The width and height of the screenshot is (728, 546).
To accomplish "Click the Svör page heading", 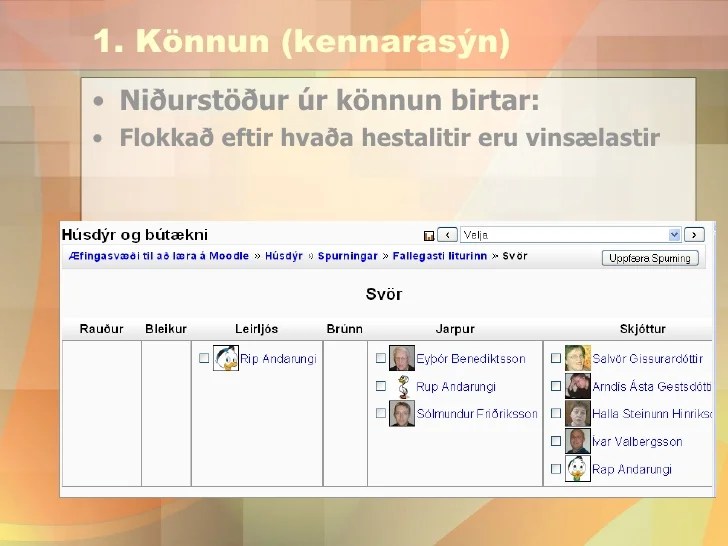I will pos(384,294).
